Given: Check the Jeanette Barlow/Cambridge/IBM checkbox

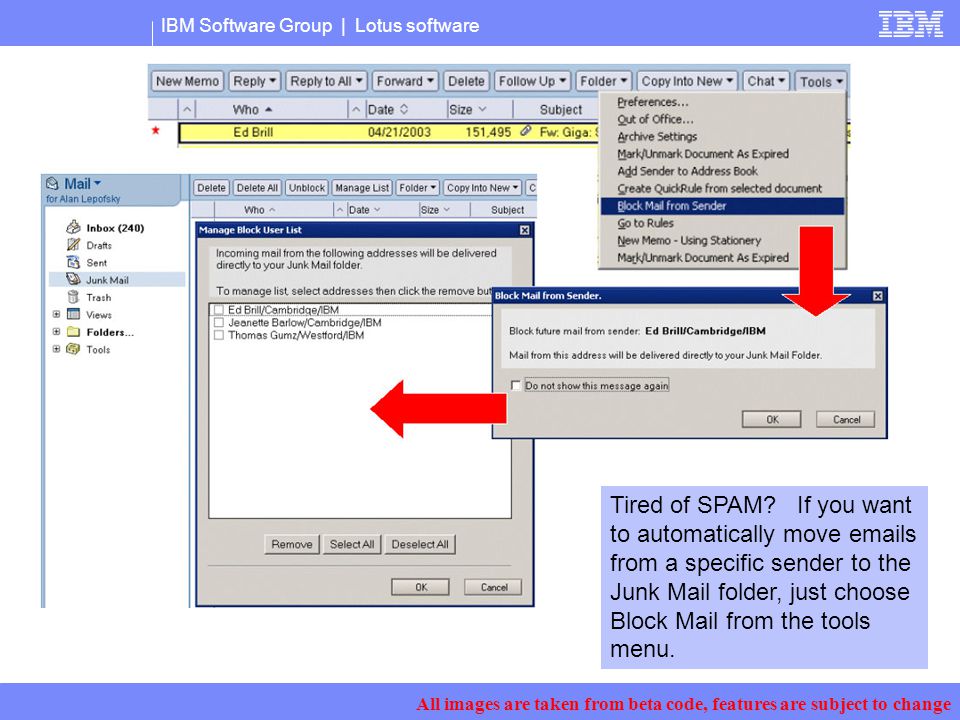Looking at the screenshot, I should [x=219, y=322].
